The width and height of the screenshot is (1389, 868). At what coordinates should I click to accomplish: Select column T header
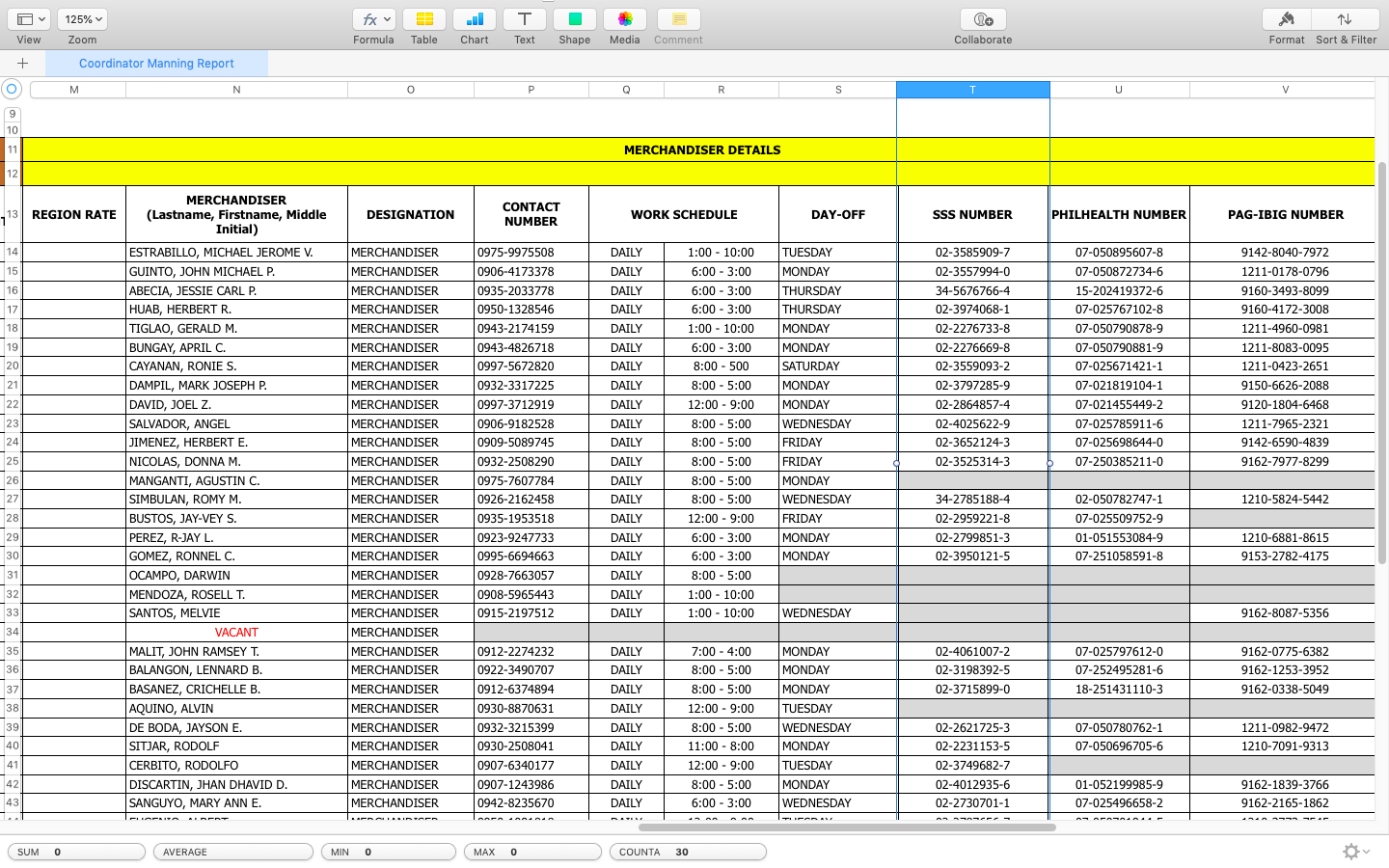pos(972,90)
